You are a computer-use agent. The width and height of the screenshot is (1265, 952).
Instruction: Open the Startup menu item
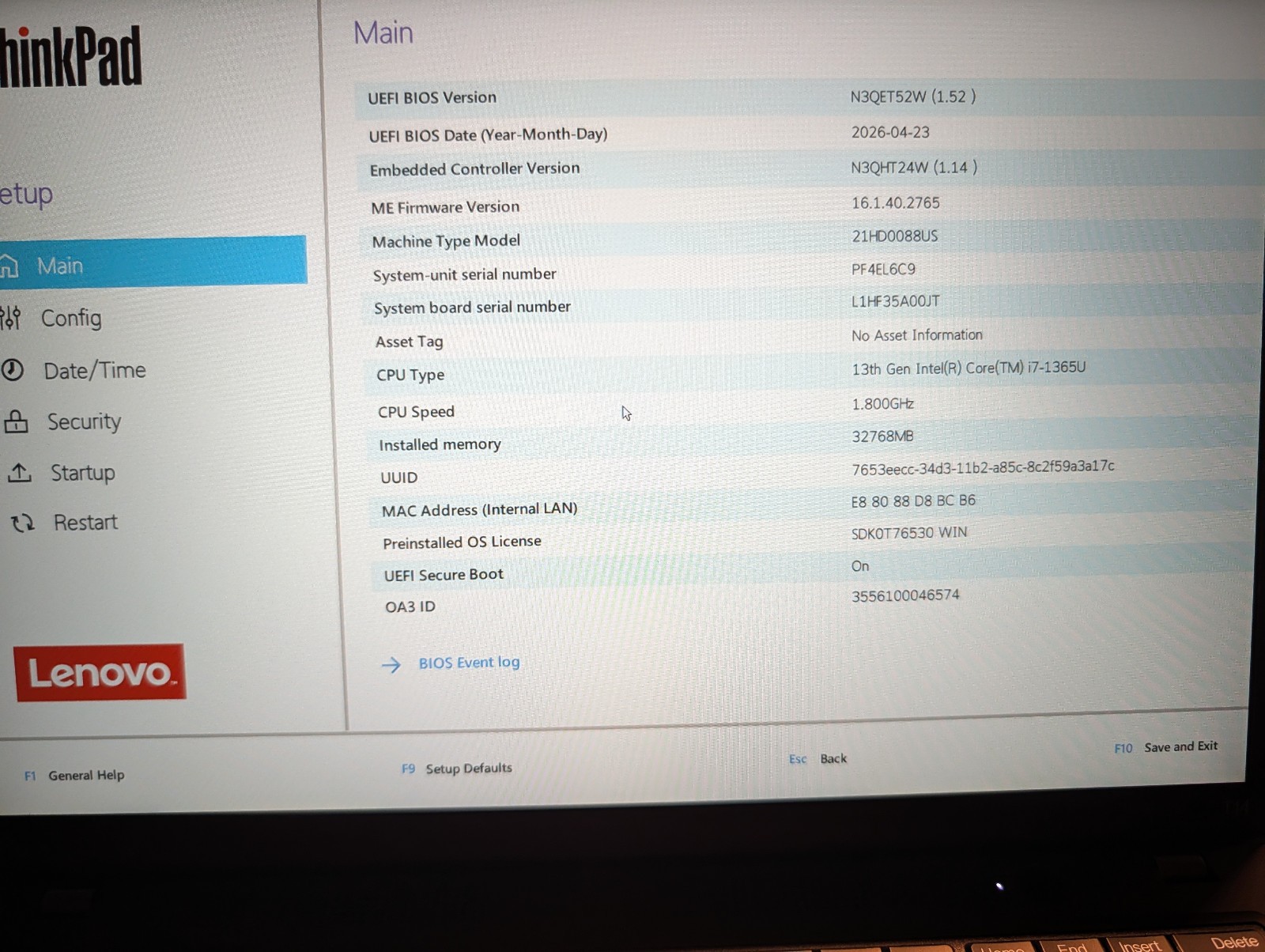pos(83,473)
